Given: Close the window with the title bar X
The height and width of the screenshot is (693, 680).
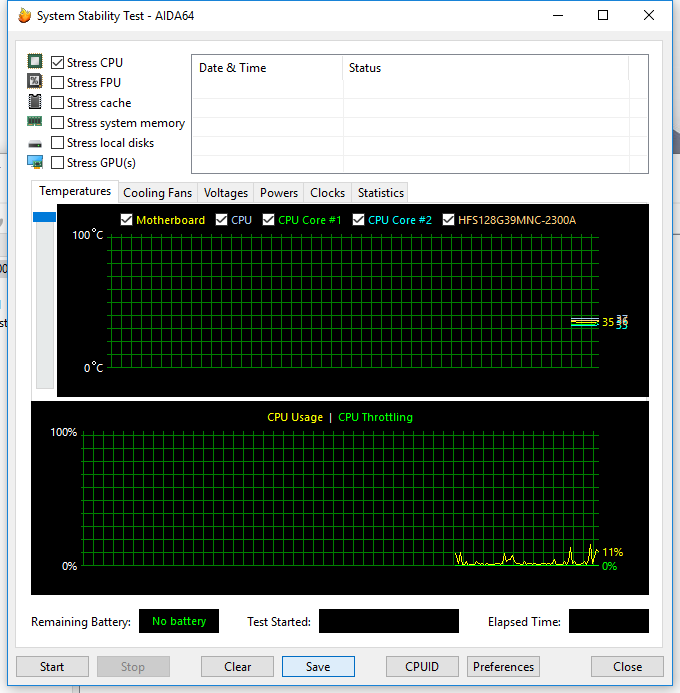Looking at the screenshot, I should pos(649,15).
